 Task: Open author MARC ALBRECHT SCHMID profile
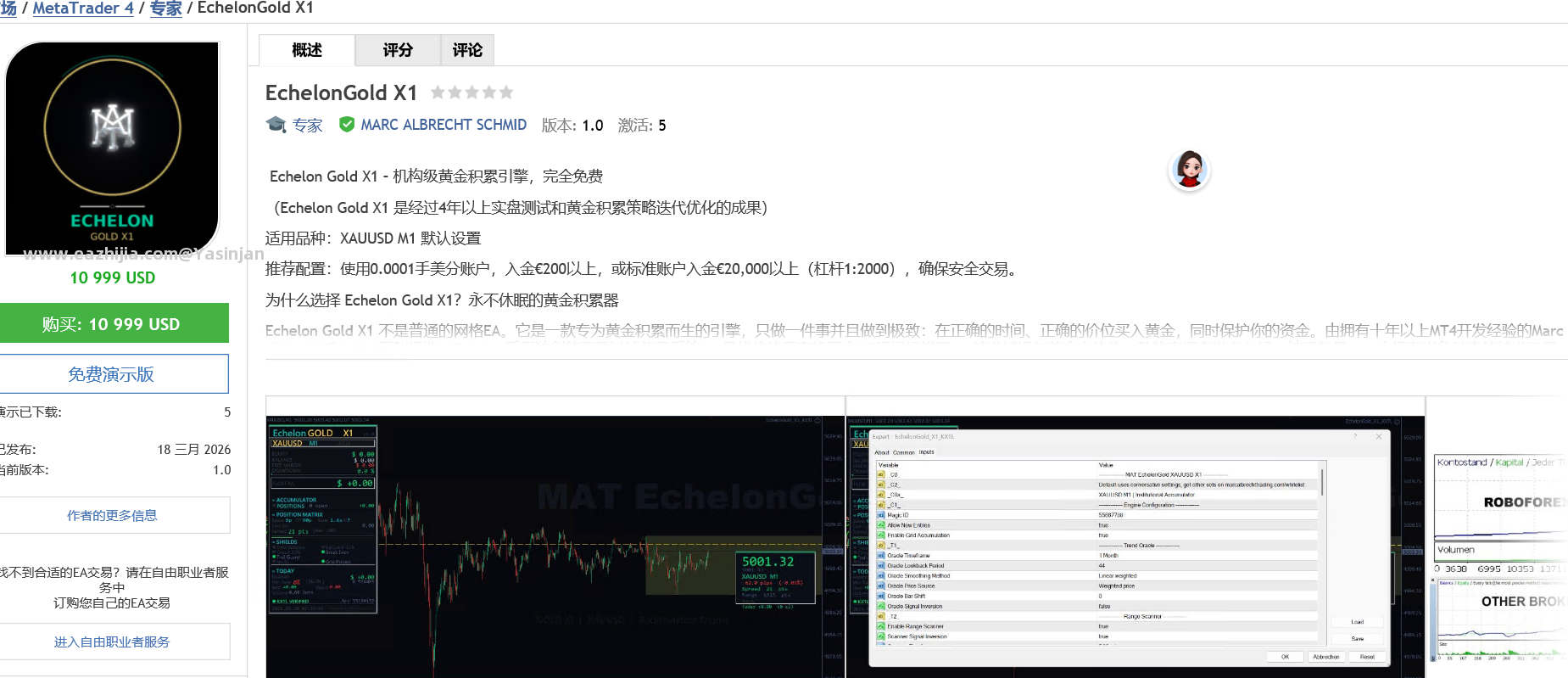pos(444,125)
